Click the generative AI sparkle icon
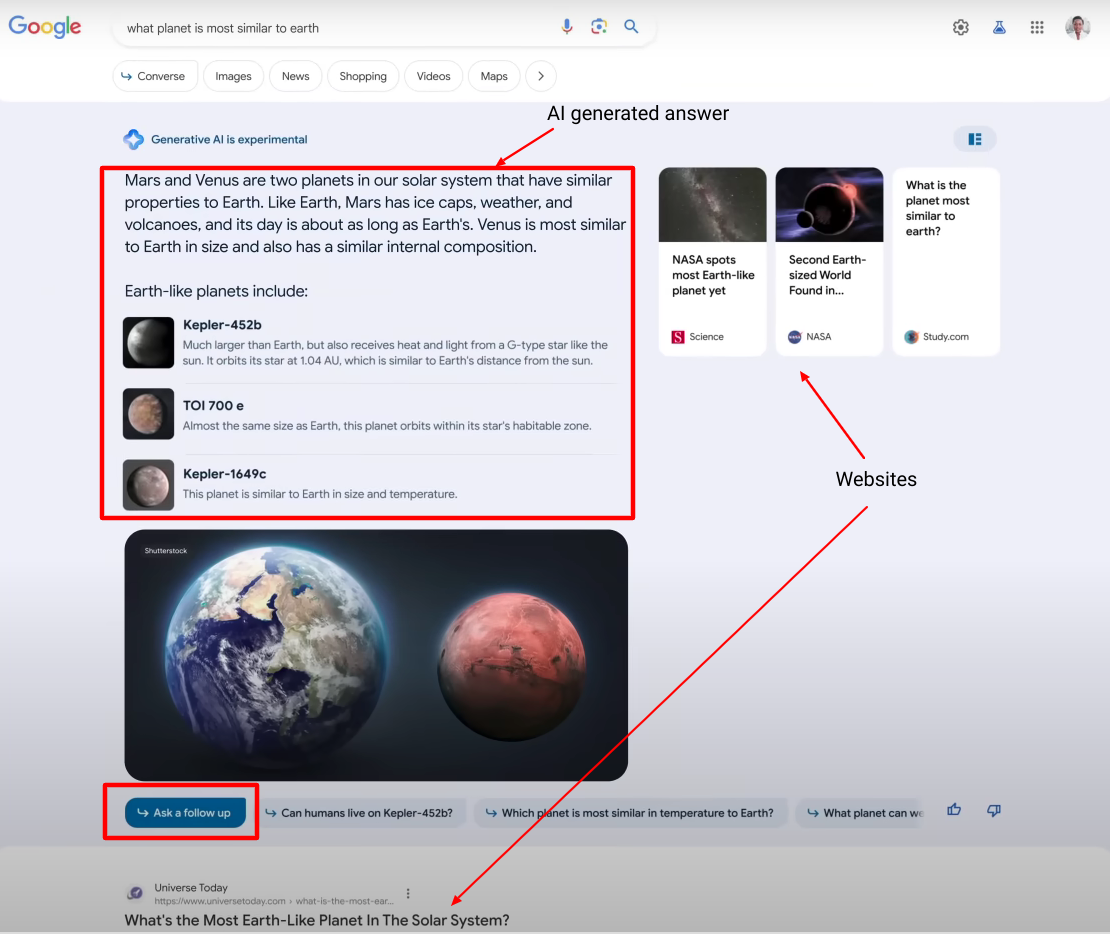This screenshot has height=934, width=1110. click(133, 139)
